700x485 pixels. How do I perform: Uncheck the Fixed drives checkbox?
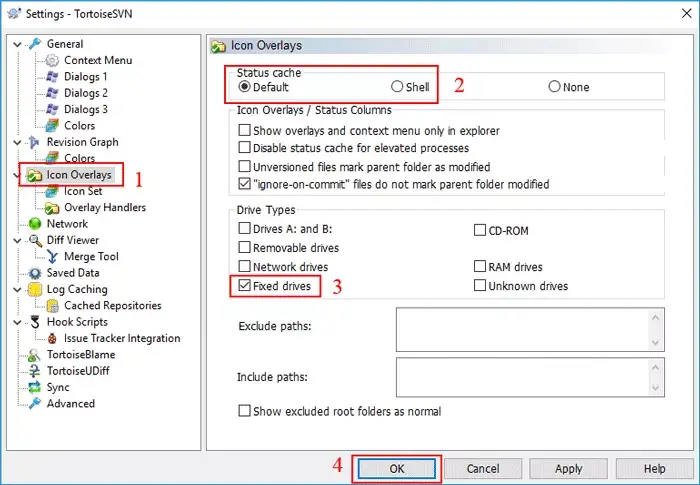[244, 285]
